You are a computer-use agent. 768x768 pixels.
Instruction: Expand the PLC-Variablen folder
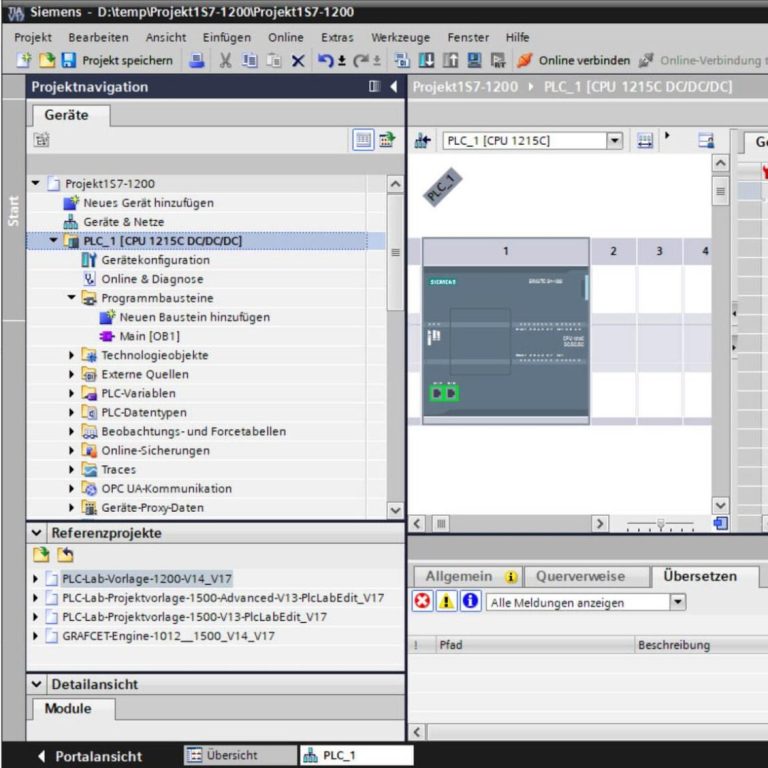tap(72, 393)
